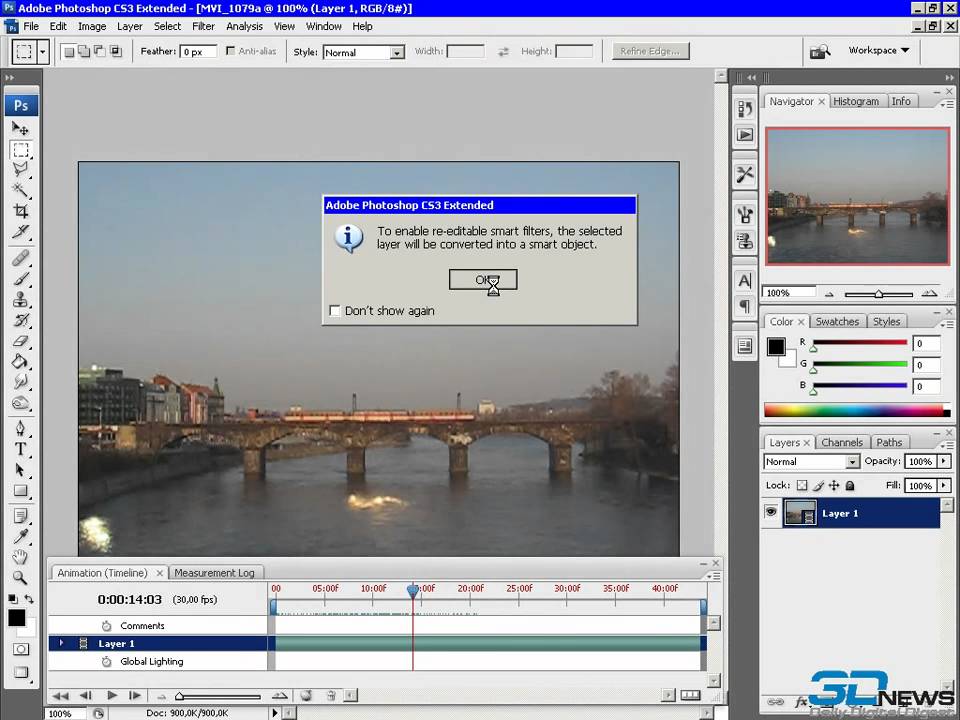Open the Analysis menu

pos(244,26)
